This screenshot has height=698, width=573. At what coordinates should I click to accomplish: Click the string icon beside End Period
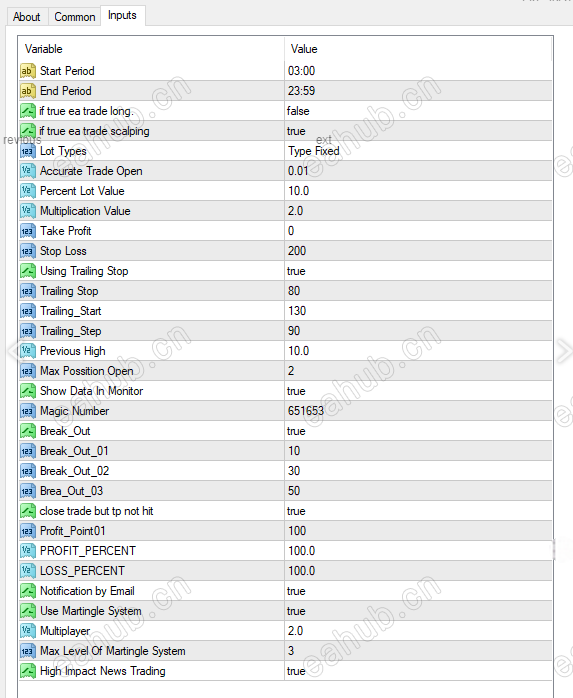(x=28, y=91)
